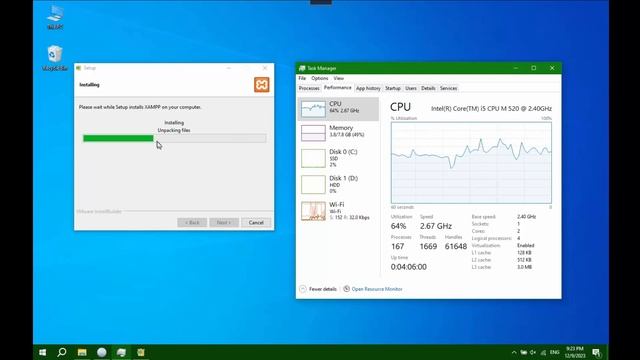The image size is (640, 360).
Task: Select Disk 0 (C:) performance item
Action: pos(338,158)
